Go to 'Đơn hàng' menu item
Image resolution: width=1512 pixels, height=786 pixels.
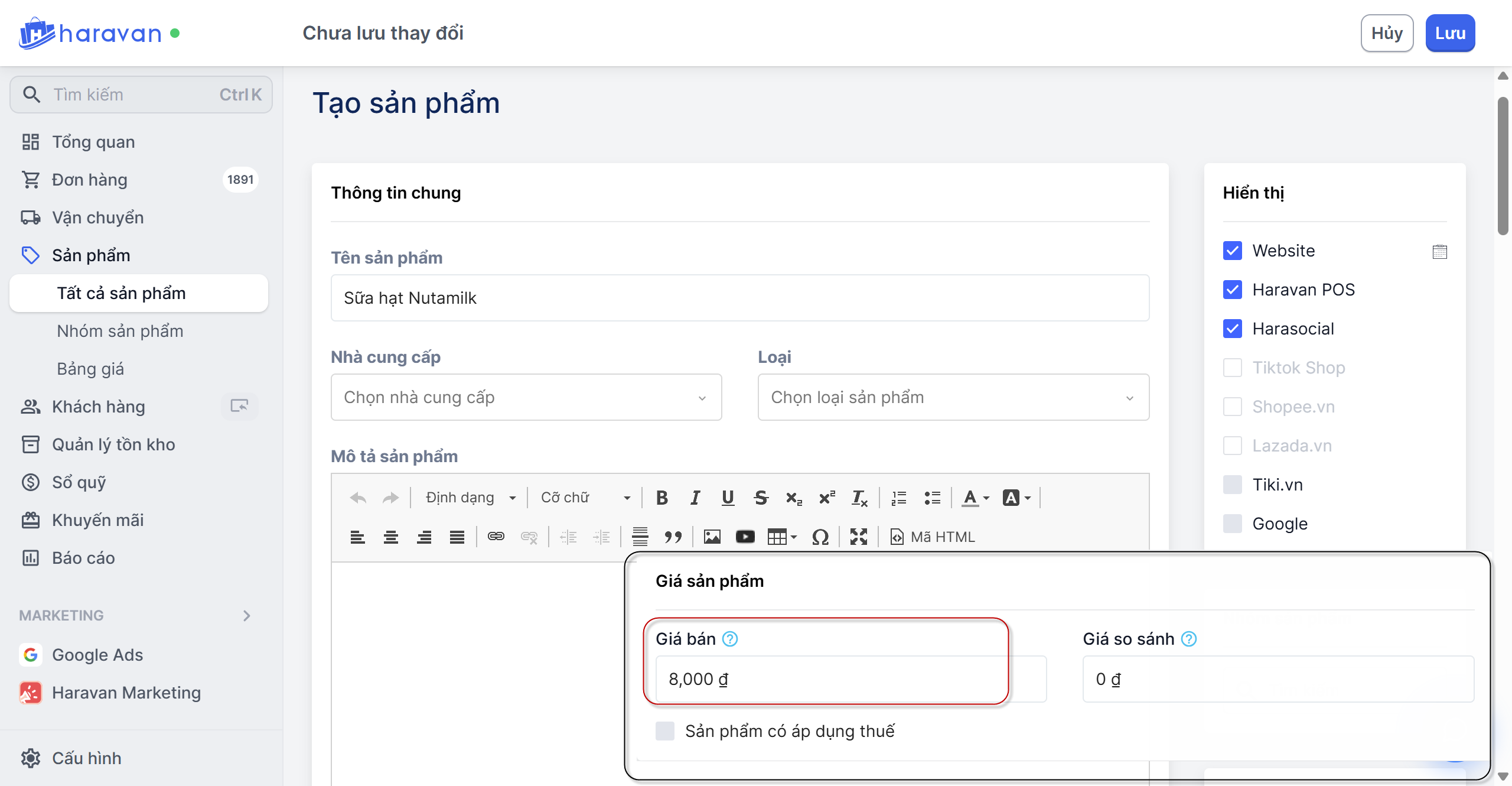pyautogui.click(x=90, y=180)
